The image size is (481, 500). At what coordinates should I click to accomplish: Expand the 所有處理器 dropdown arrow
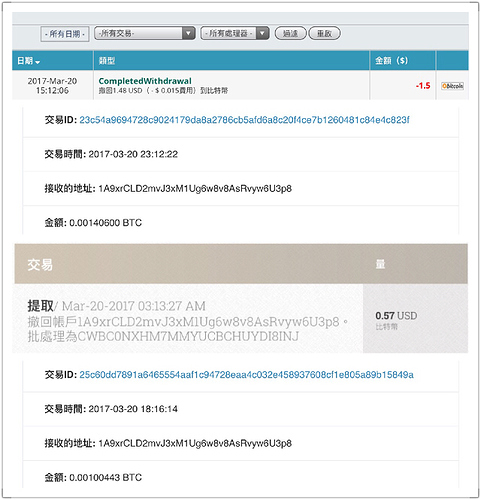point(263,33)
